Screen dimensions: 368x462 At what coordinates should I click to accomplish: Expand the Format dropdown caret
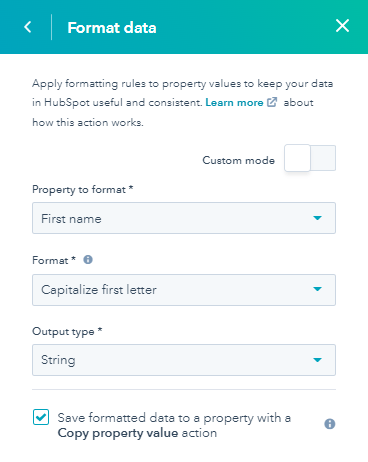pyautogui.click(x=317, y=289)
